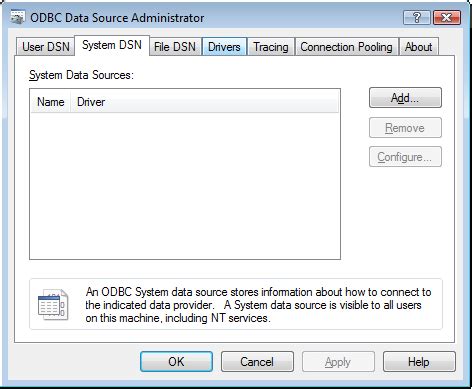Viewport: 472px width, 389px height.
Task: Go to the Drivers tab
Action: pyautogui.click(x=224, y=47)
